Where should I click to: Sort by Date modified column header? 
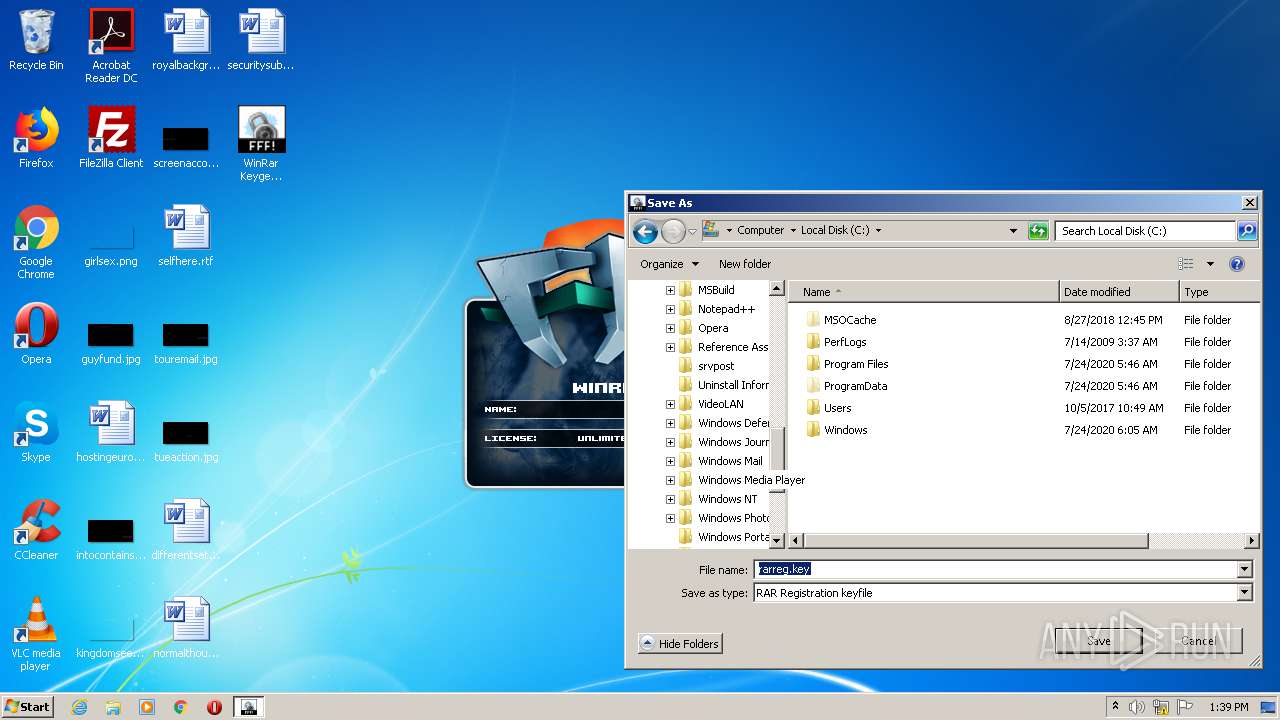[1119, 292]
